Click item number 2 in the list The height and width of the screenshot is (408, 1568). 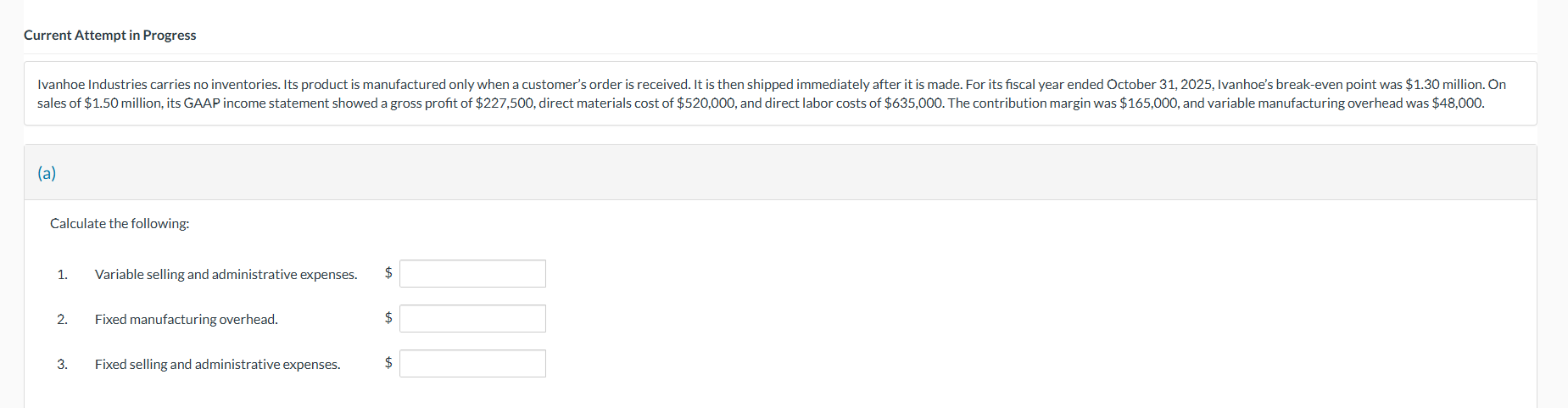click(x=62, y=319)
